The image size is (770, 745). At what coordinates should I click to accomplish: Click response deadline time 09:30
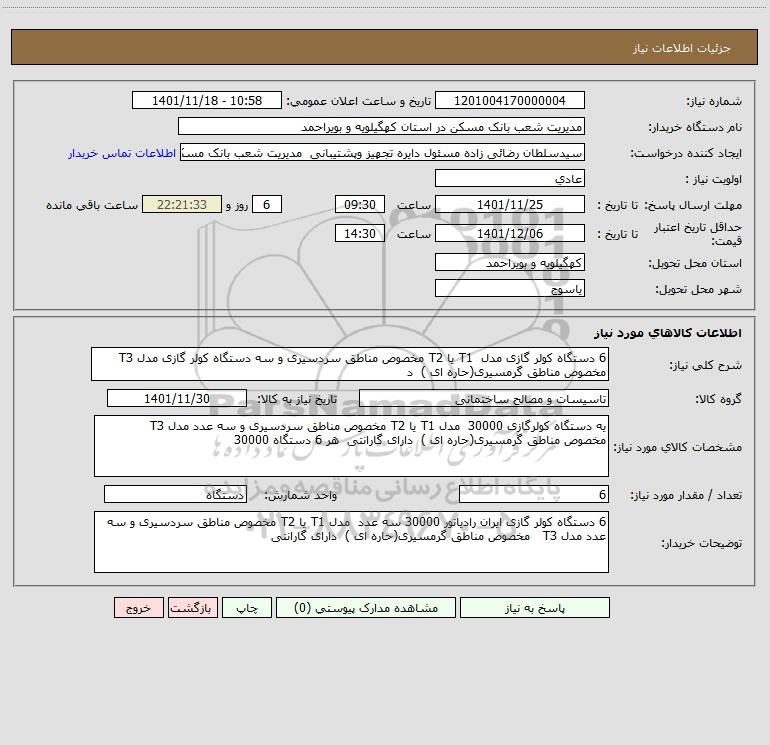(x=359, y=204)
